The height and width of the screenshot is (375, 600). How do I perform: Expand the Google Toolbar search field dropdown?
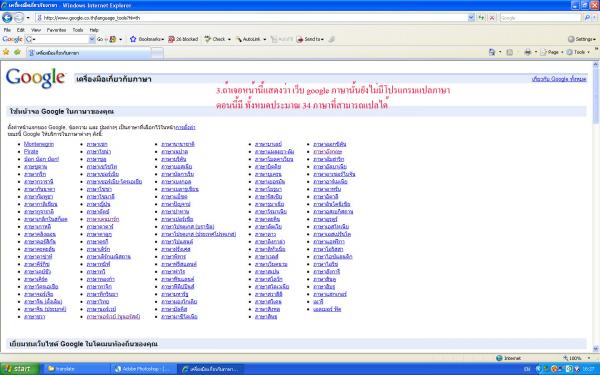coord(92,39)
